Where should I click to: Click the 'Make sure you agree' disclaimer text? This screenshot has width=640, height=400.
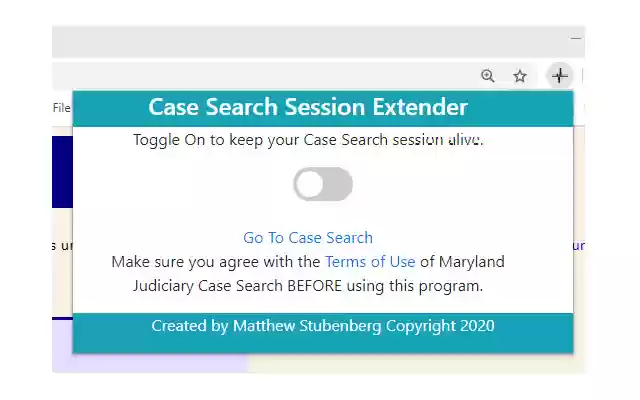tap(216, 262)
